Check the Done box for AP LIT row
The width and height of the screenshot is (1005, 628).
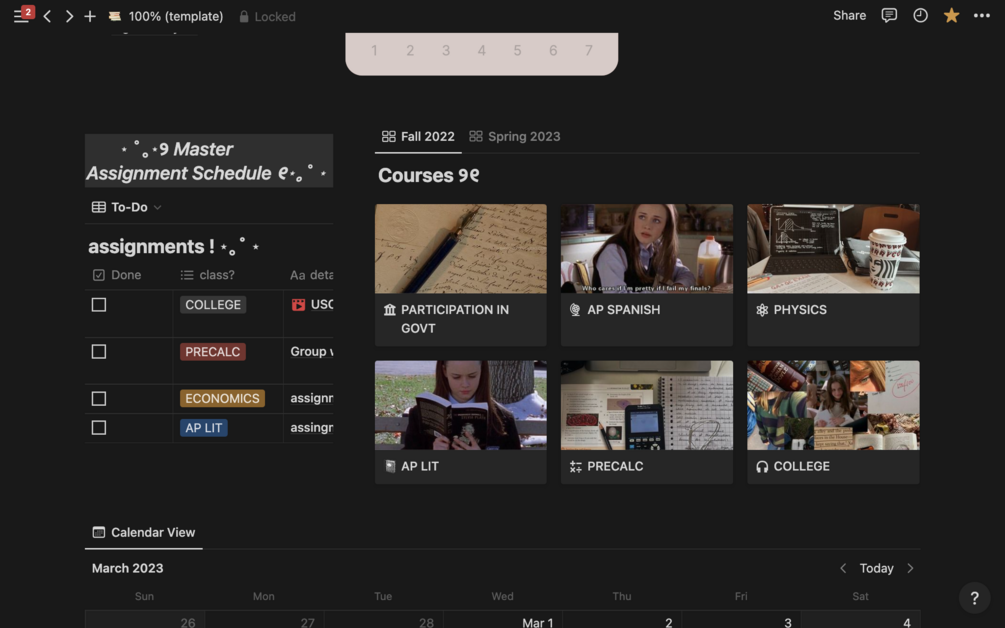tap(99, 427)
